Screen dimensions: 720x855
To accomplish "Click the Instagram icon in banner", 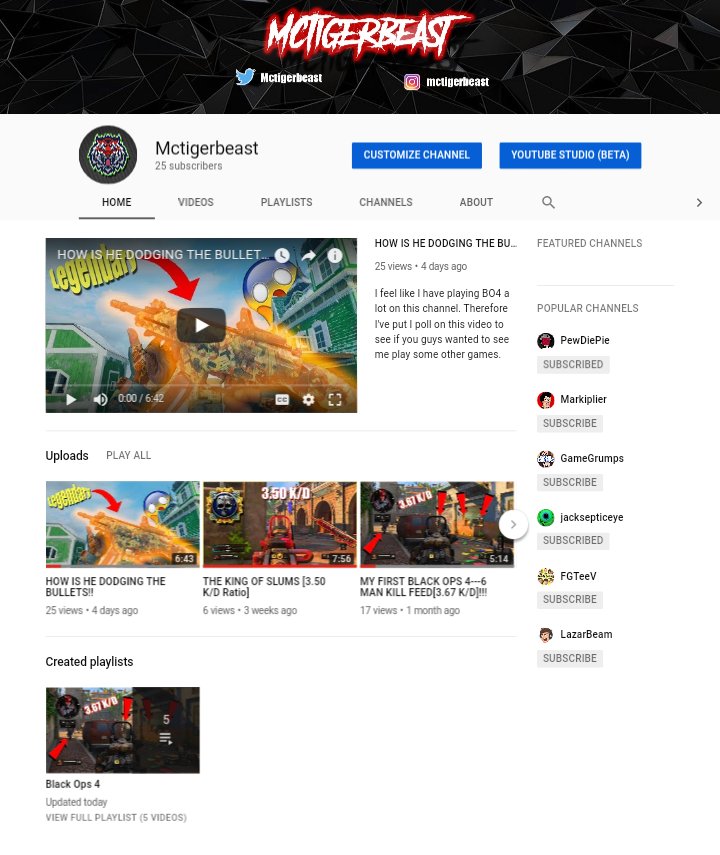I will tap(412, 82).
